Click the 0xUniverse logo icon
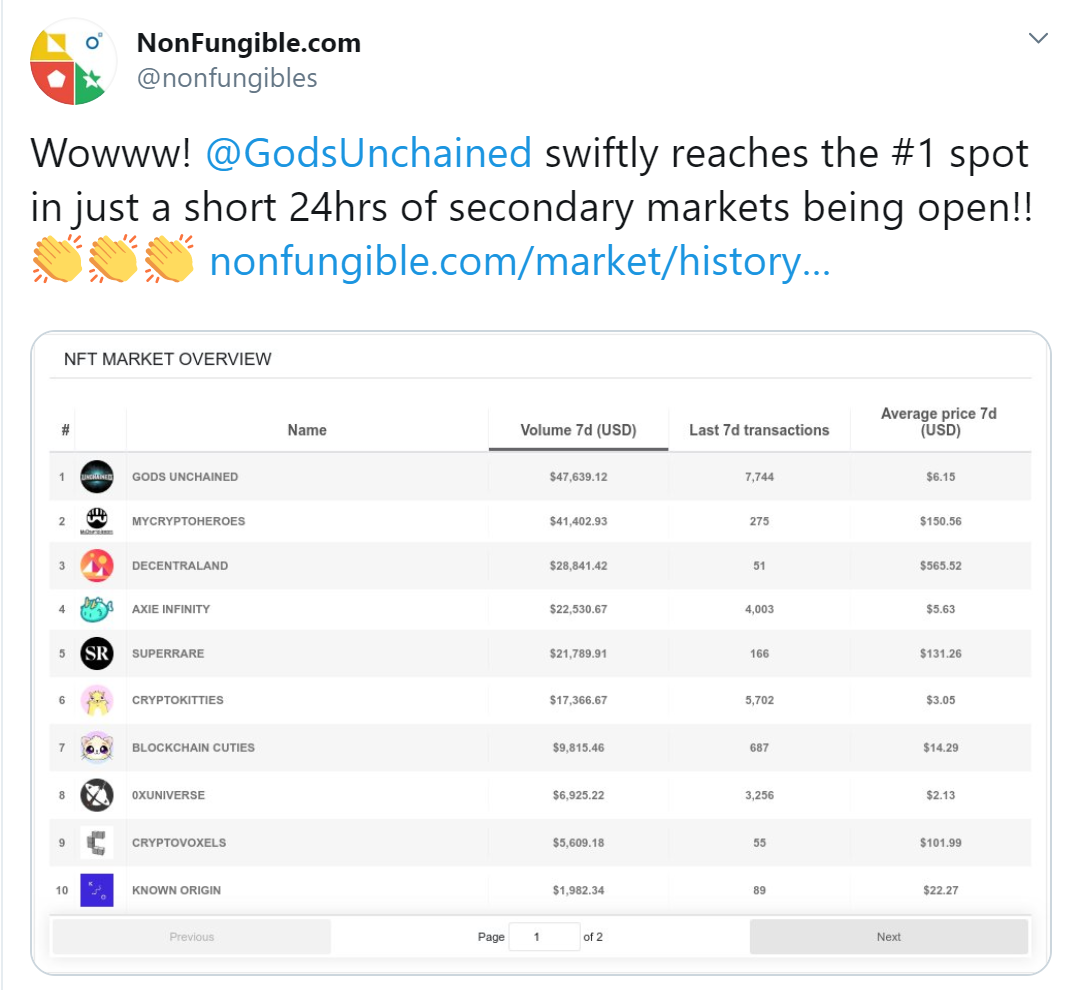1076x990 pixels. [x=97, y=795]
